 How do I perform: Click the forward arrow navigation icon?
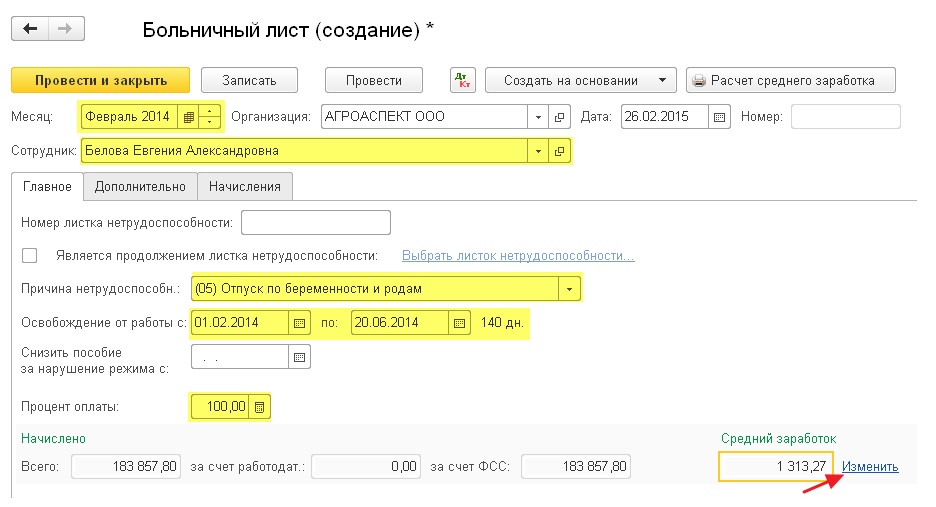point(66,29)
